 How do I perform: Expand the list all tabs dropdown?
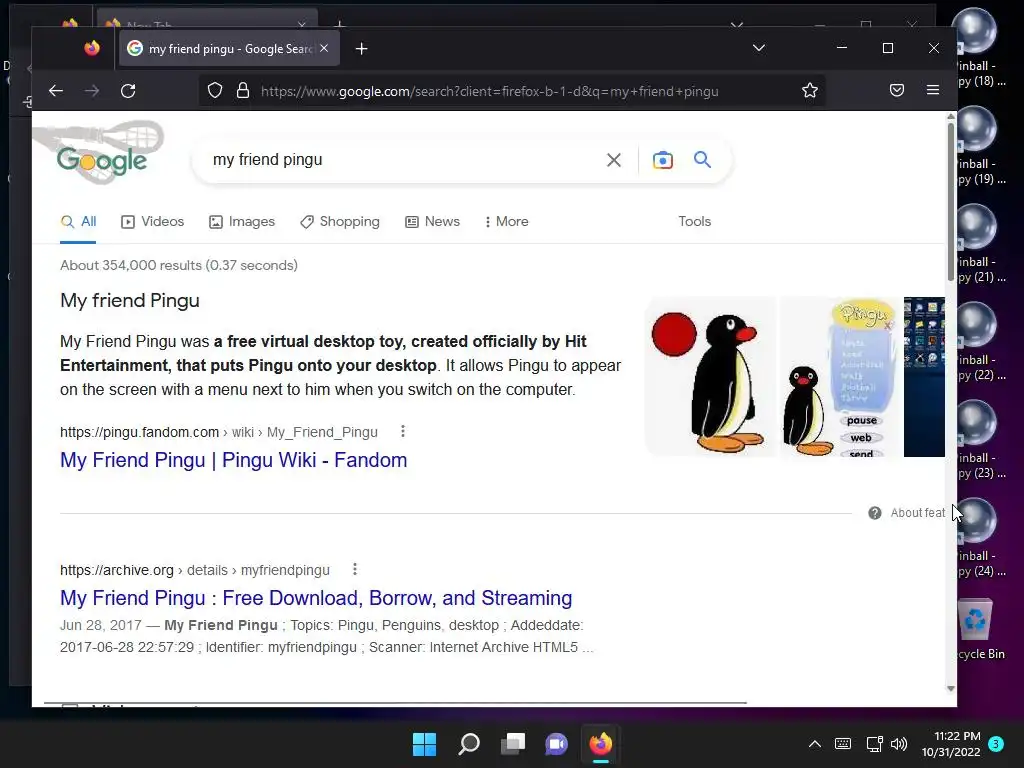click(x=758, y=48)
